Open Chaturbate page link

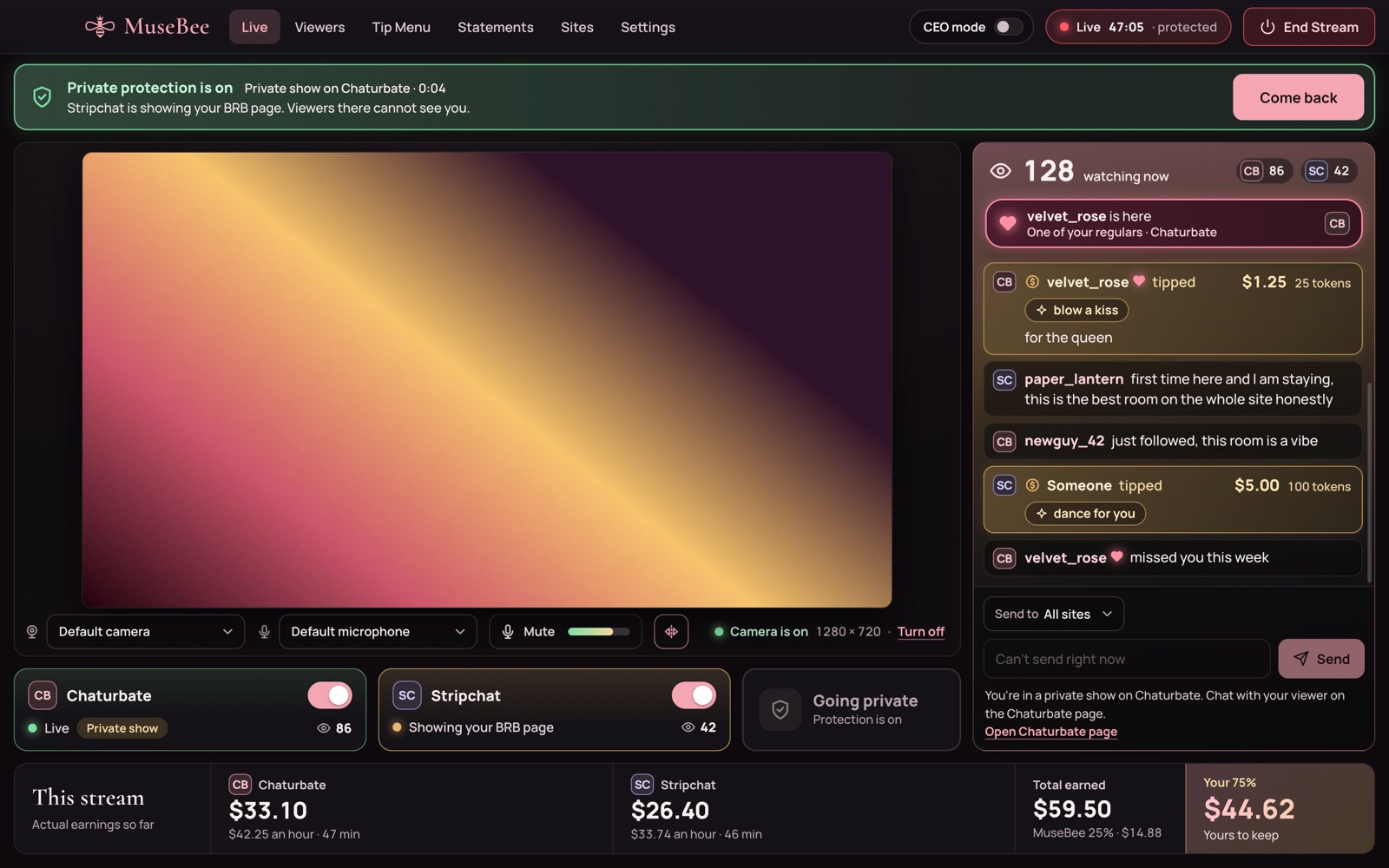tap(1050, 732)
